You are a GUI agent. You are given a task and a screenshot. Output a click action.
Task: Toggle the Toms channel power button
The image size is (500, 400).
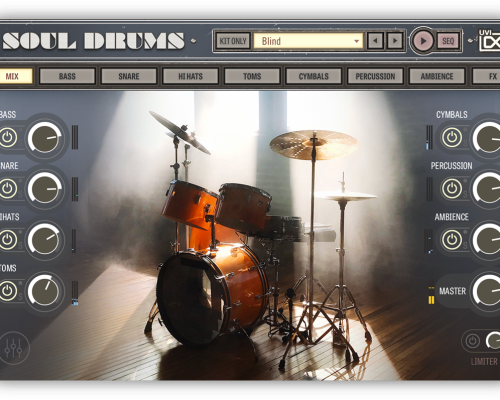[8, 291]
